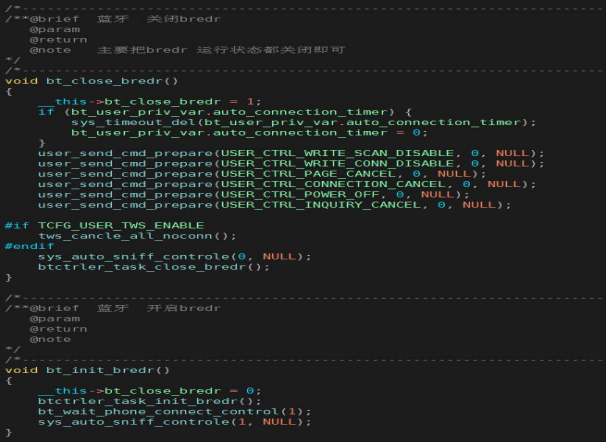606x442 pixels.
Task: Click the 'void bt_close_bredr()' function declaration
Action: coord(92,81)
